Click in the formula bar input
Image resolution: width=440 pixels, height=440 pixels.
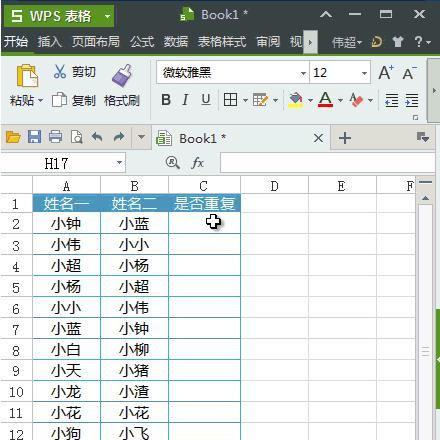point(327,163)
